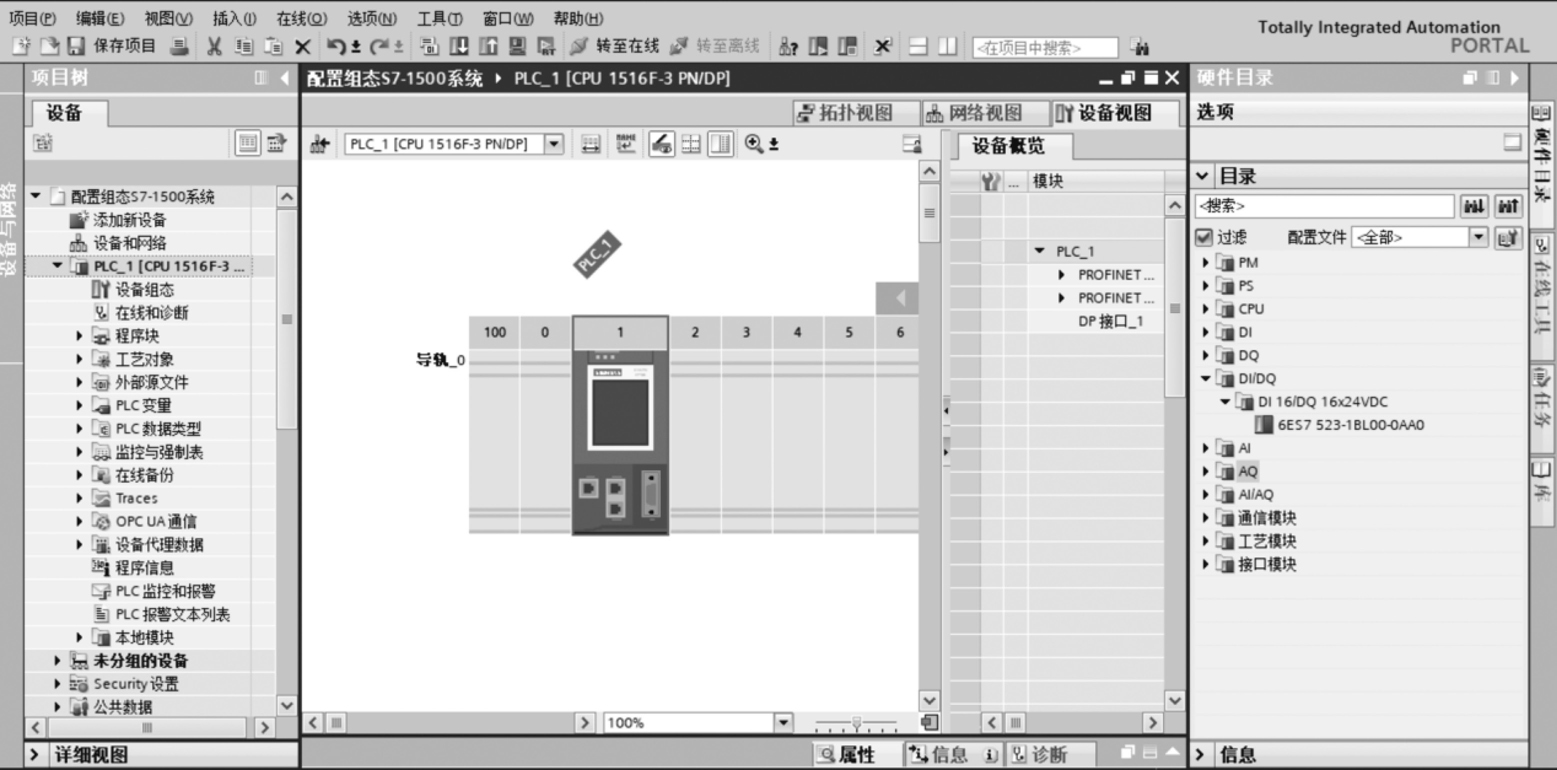The height and width of the screenshot is (770, 1557).
Task: Expand the PM folder in catalog
Action: point(1206,263)
